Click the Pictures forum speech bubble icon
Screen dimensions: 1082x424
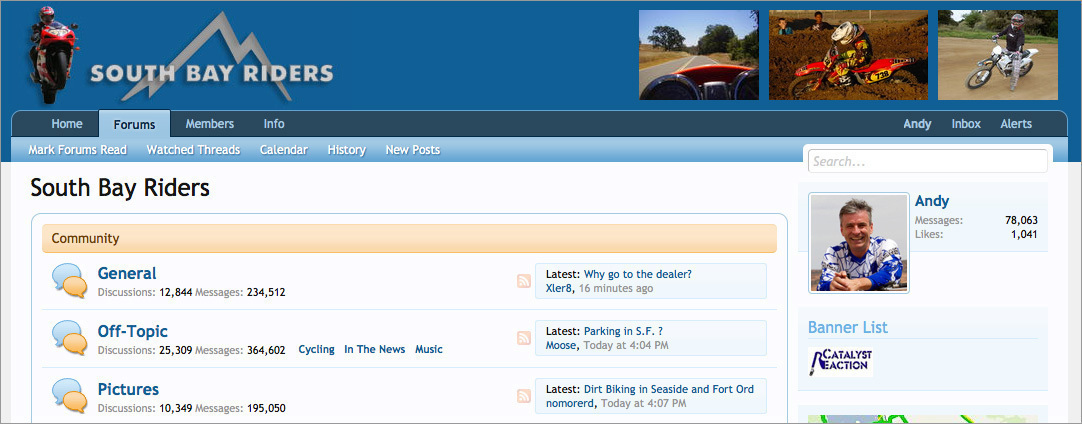70,396
